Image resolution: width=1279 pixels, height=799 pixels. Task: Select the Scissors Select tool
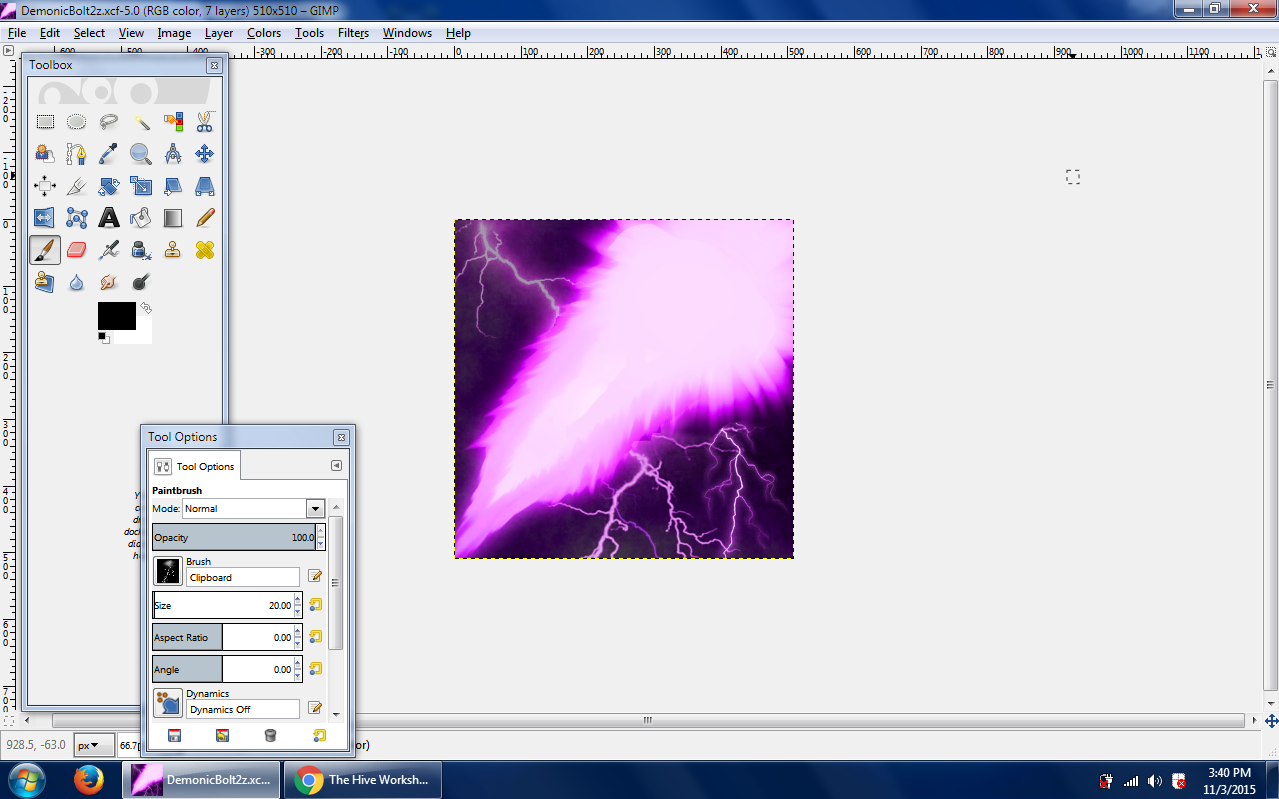tap(205, 122)
